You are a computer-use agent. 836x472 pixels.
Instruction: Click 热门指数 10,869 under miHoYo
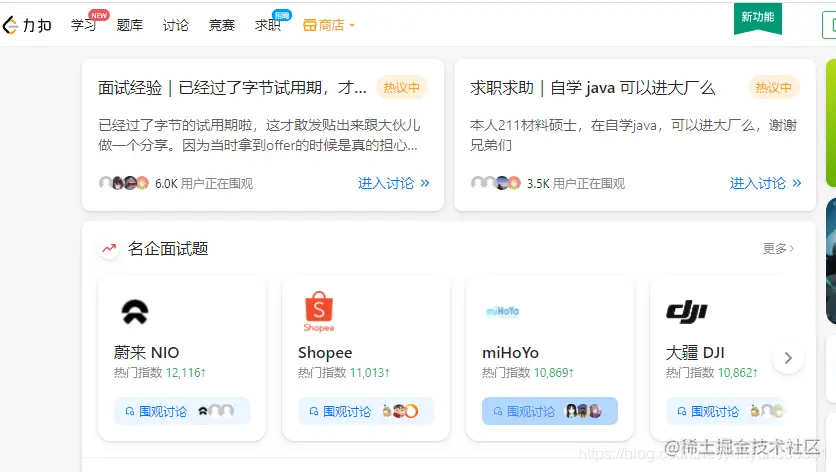tap(528, 373)
